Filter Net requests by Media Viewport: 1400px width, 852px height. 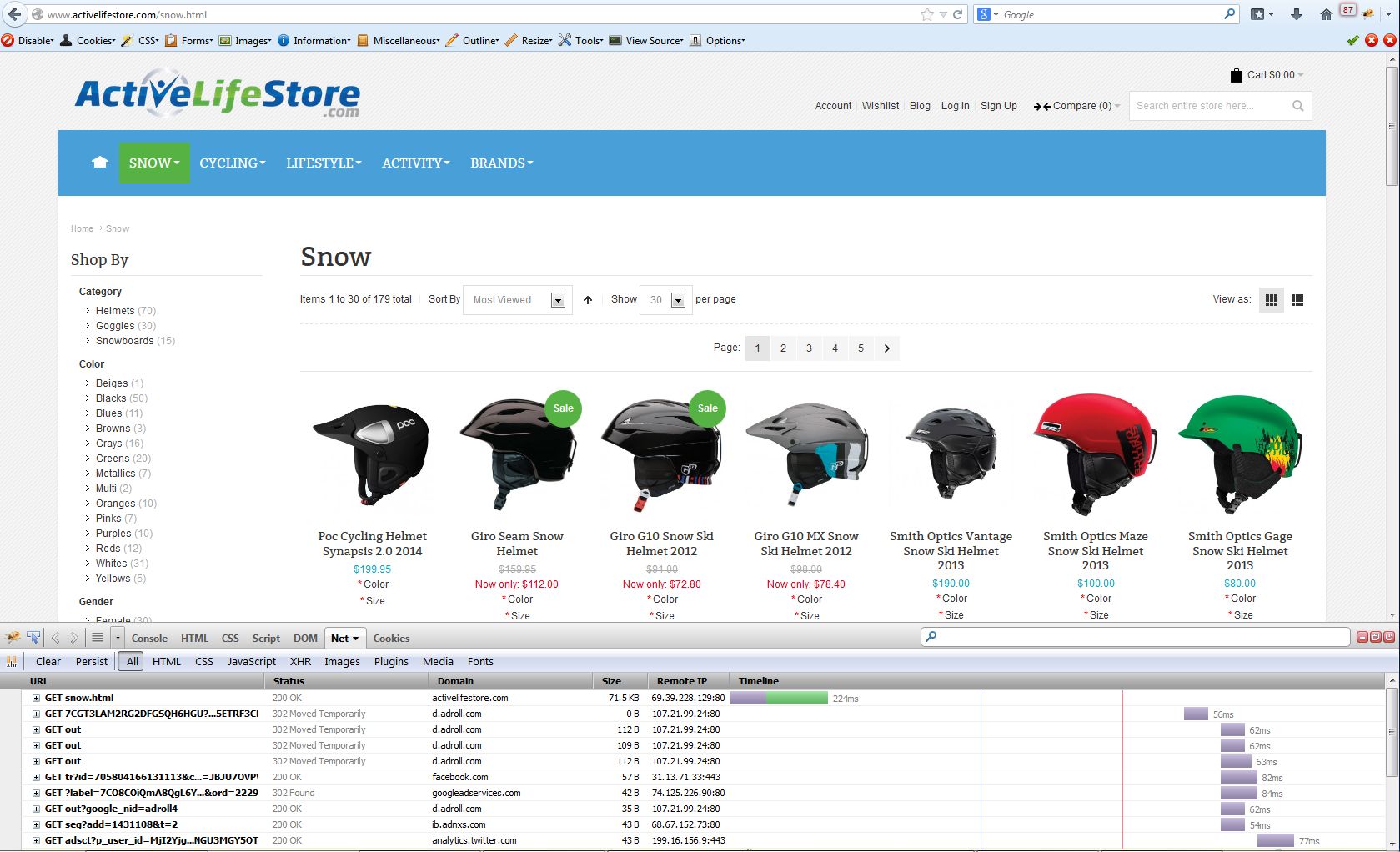tap(438, 662)
